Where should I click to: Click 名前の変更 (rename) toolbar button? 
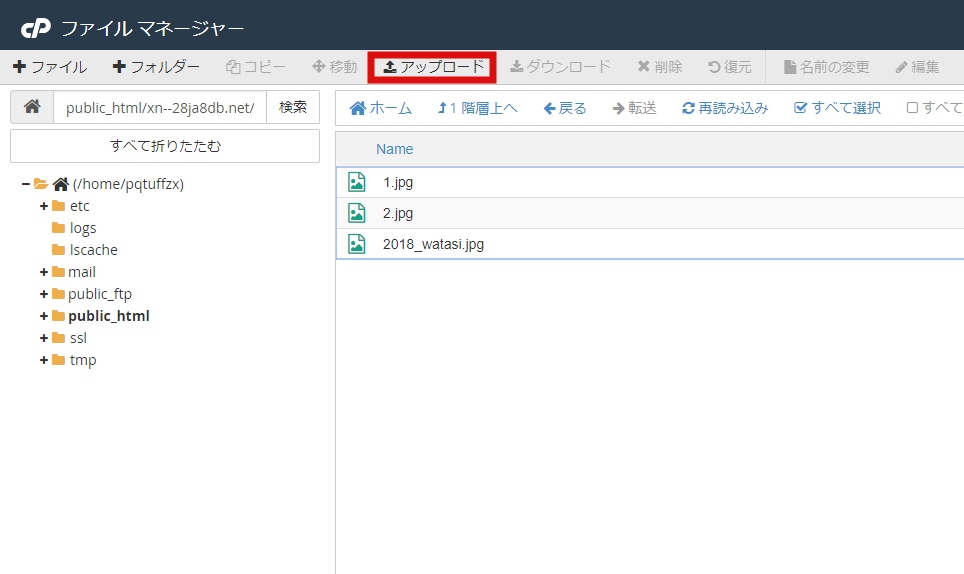pyautogui.click(x=827, y=67)
